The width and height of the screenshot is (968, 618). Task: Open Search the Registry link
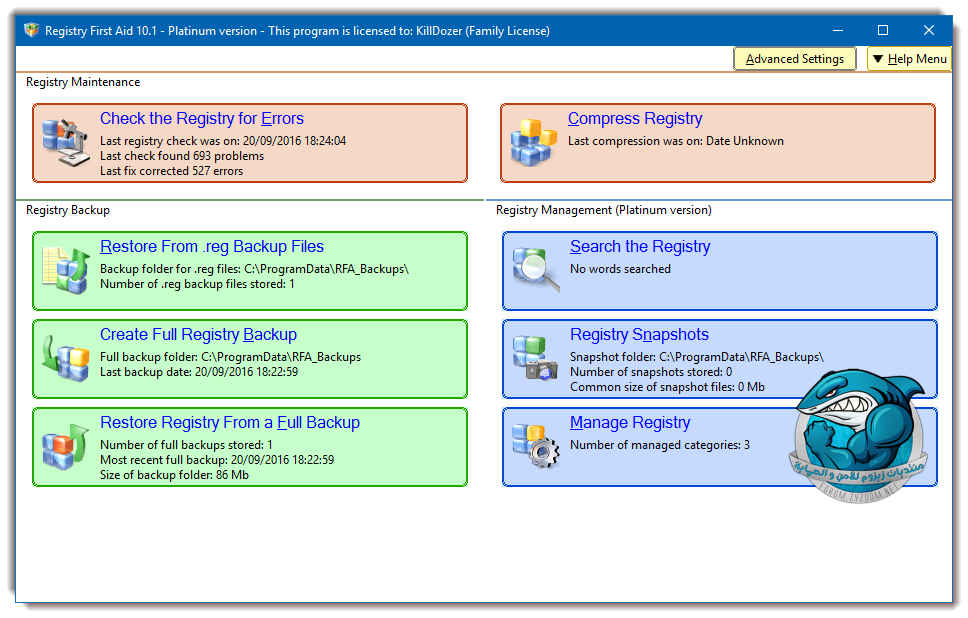(640, 247)
